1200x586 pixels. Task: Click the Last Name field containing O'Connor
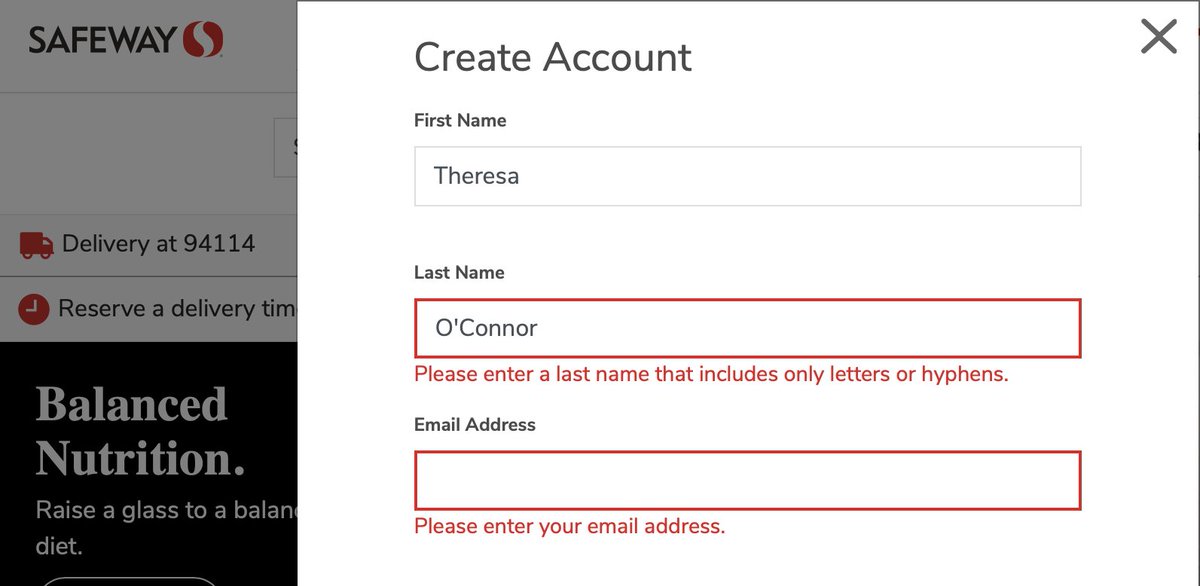[747, 328]
